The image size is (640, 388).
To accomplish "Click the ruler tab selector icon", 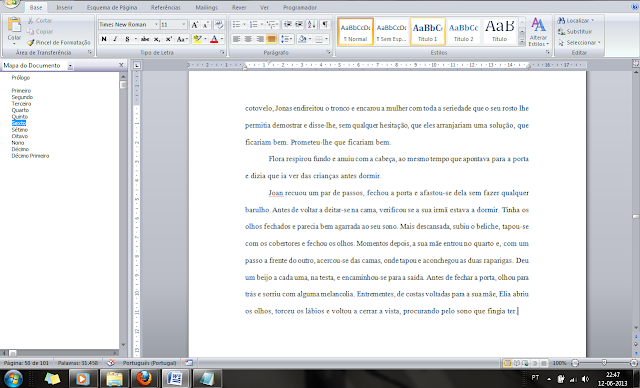I will pyautogui.click(x=137, y=65).
